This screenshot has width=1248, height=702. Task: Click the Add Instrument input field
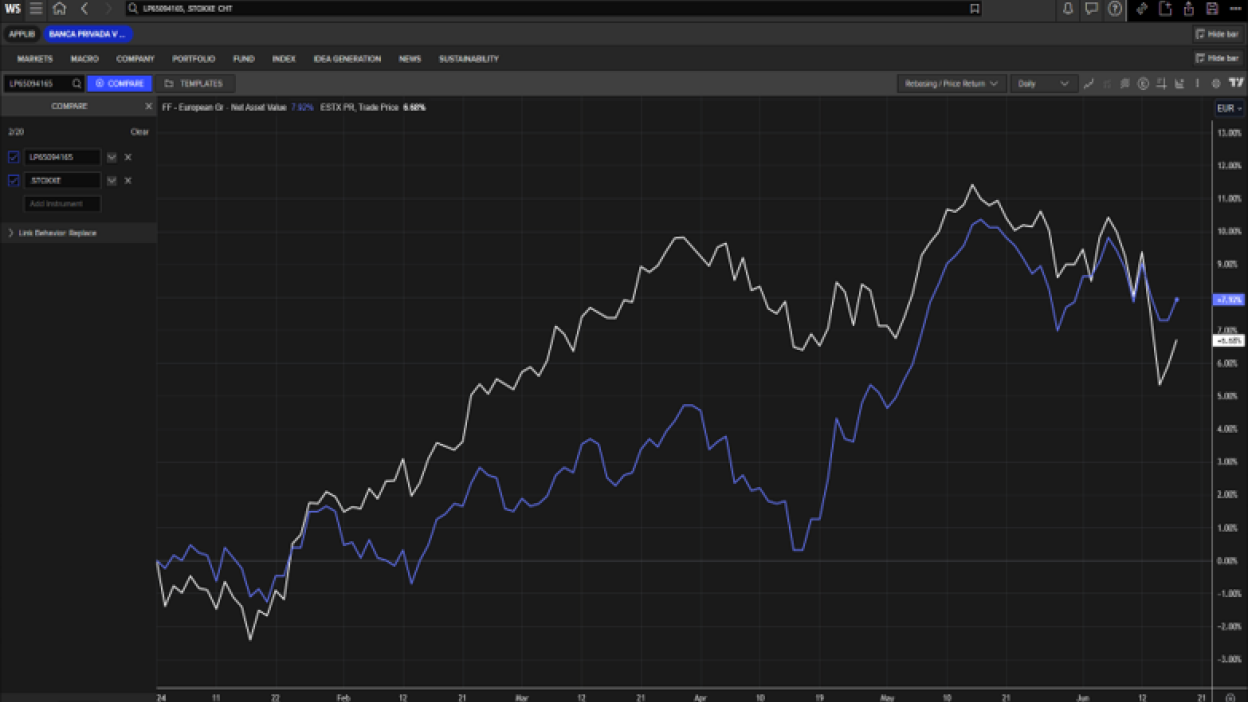coord(62,204)
